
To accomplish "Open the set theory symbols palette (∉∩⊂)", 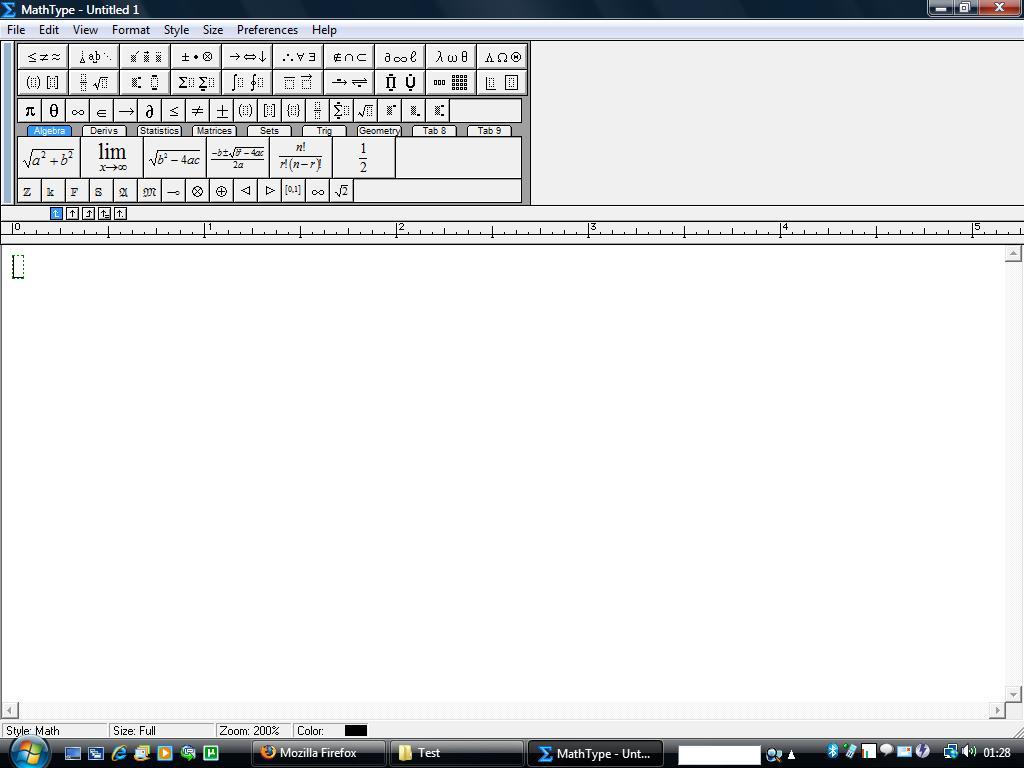I will [349, 57].
